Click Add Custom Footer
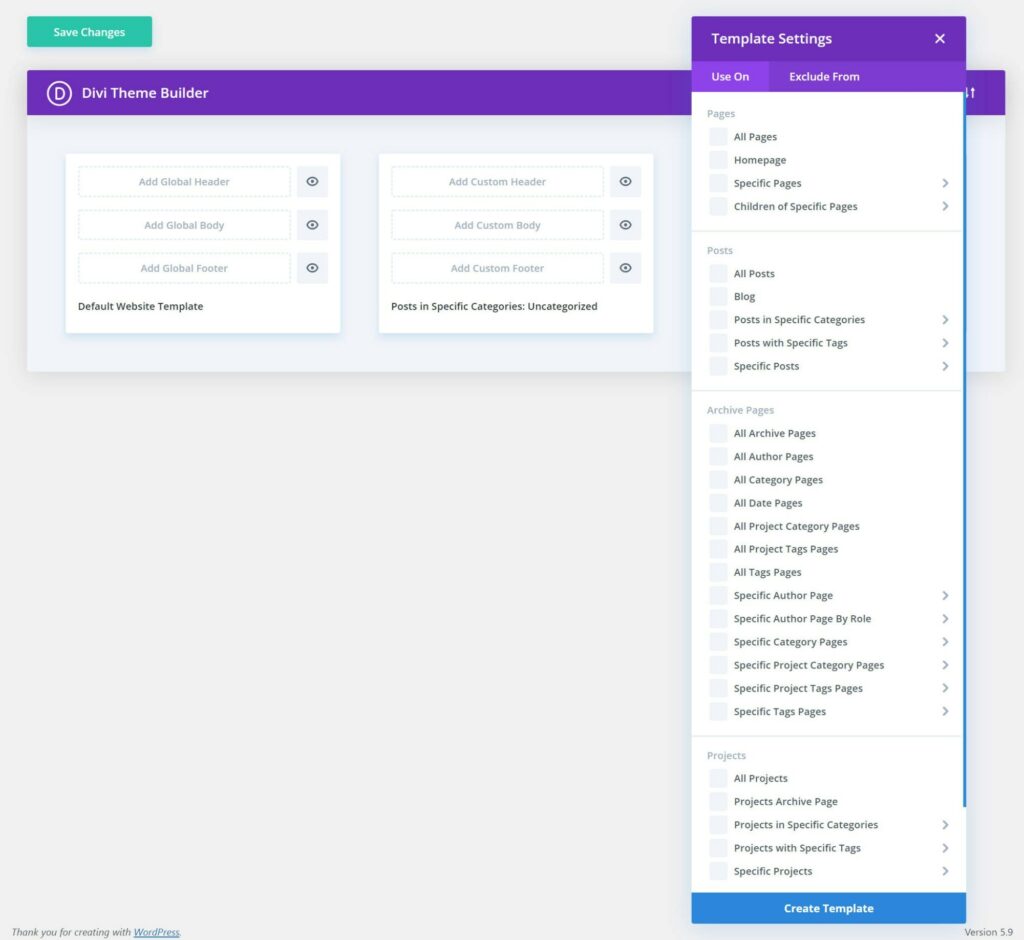1024x940 pixels. (497, 268)
